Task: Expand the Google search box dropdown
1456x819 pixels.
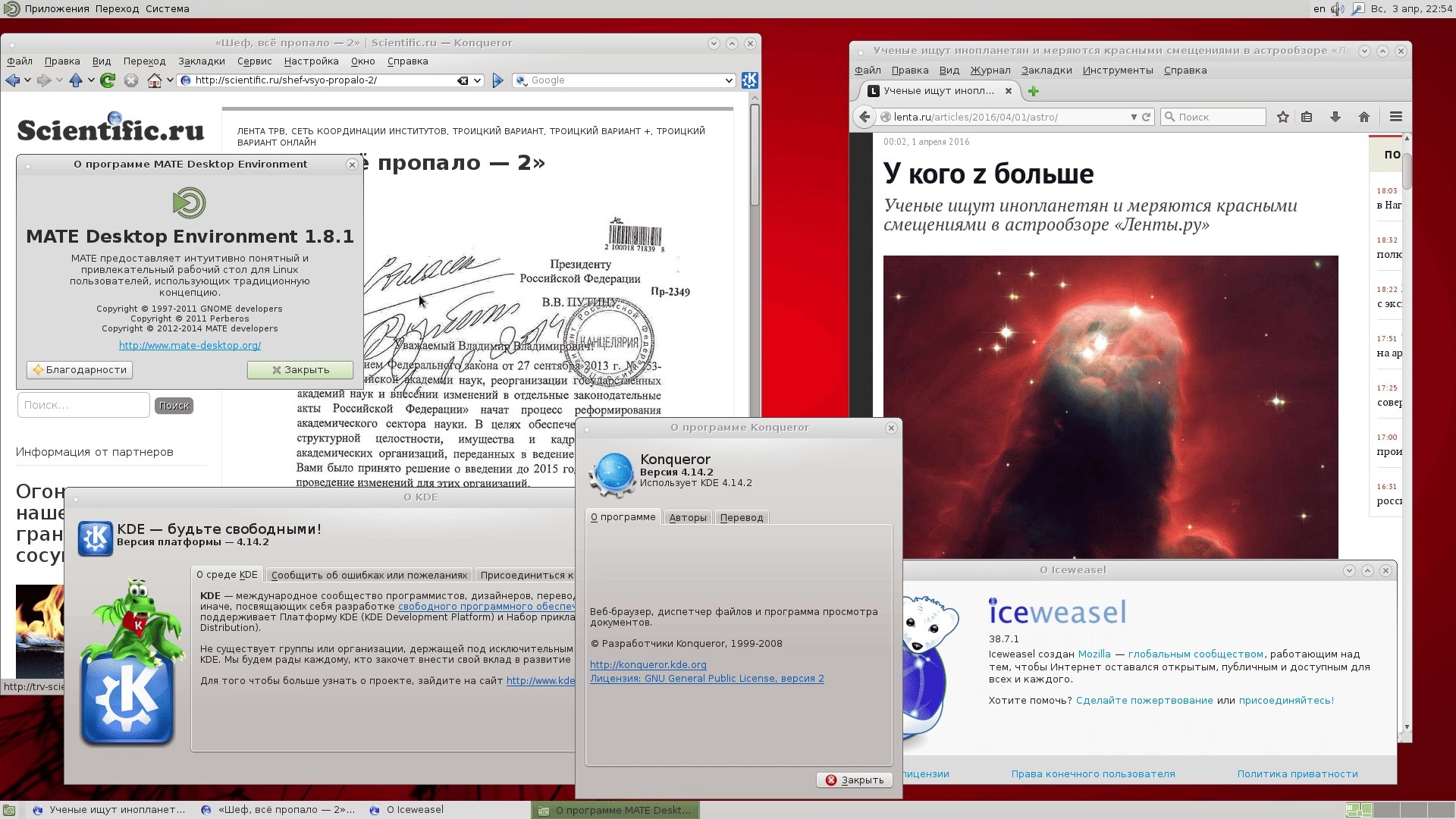Action: 729,80
